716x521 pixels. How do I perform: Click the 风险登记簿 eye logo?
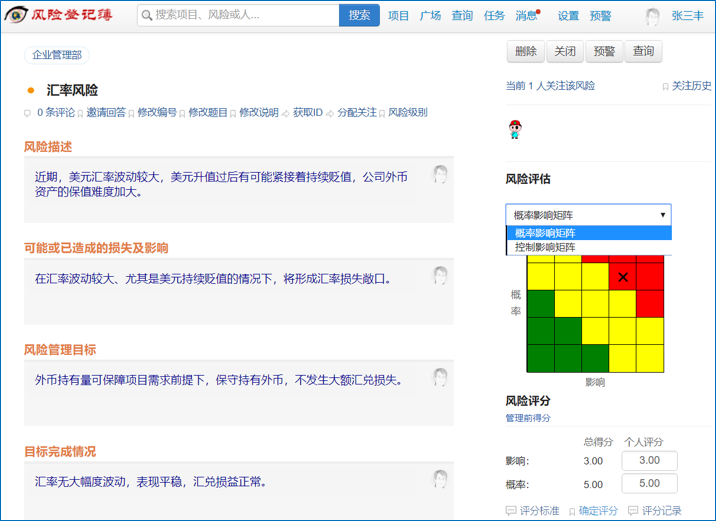point(16,15)
